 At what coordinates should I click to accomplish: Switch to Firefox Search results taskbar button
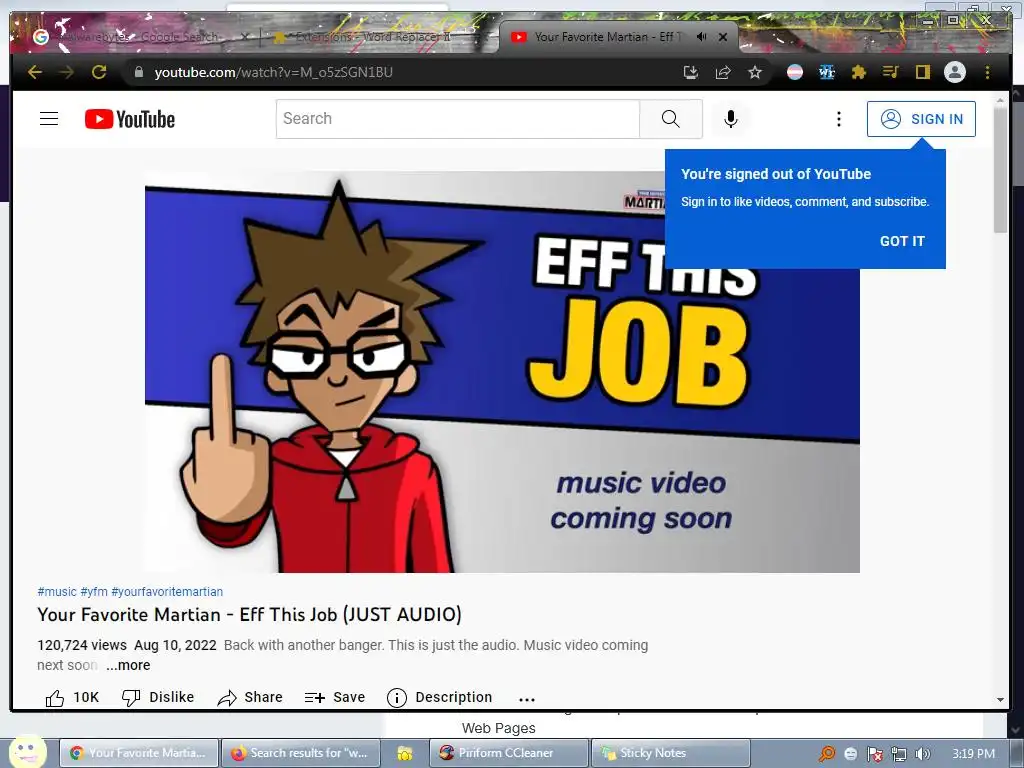[x=301, y=753]
